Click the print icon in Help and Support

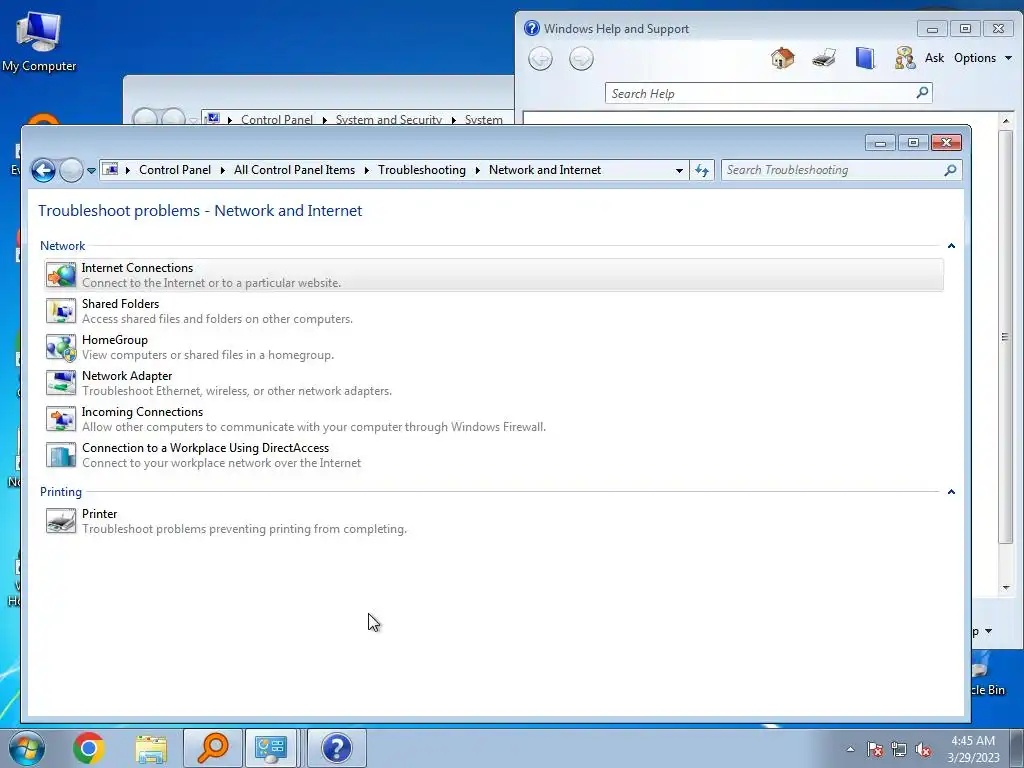pos(824,58)
